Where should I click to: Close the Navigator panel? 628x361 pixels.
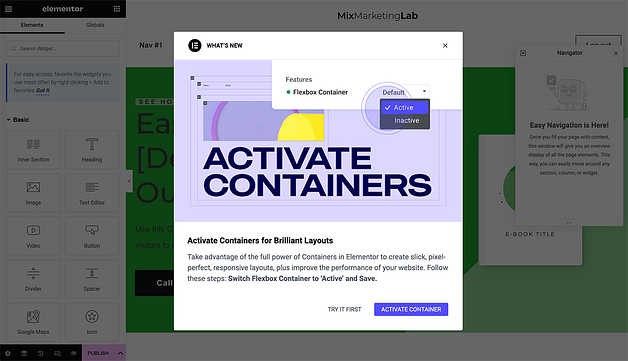pos(616,53)
